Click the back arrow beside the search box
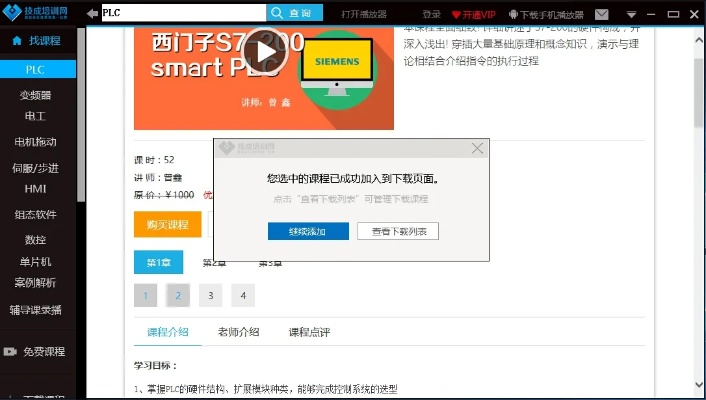706x400 pixels. (92, 13)
